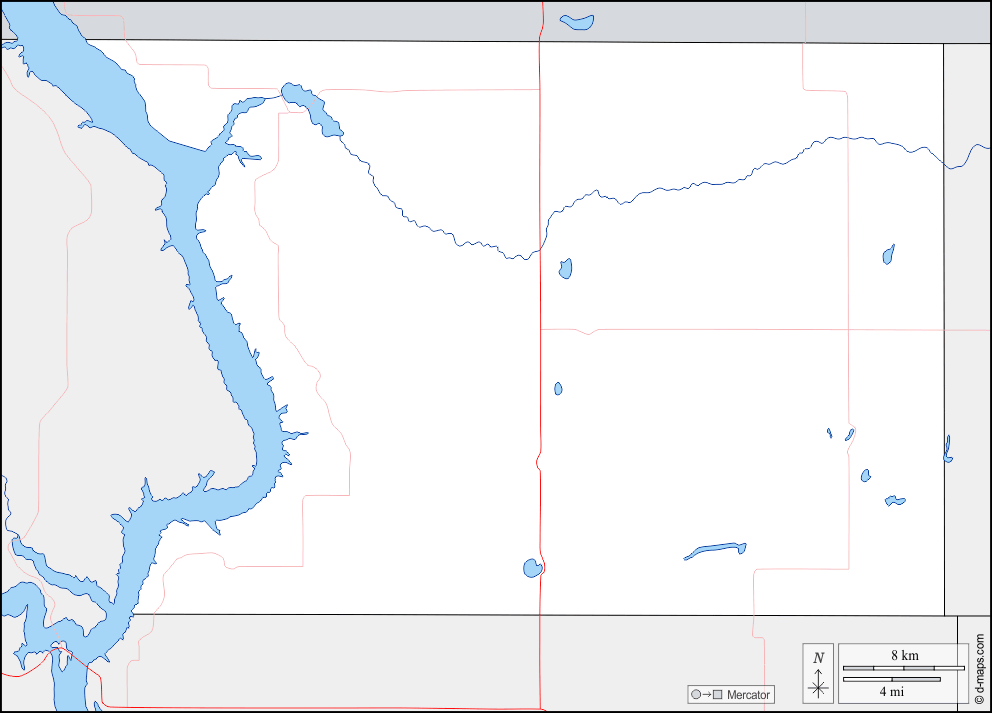Click the Mercator projection label

748,695
